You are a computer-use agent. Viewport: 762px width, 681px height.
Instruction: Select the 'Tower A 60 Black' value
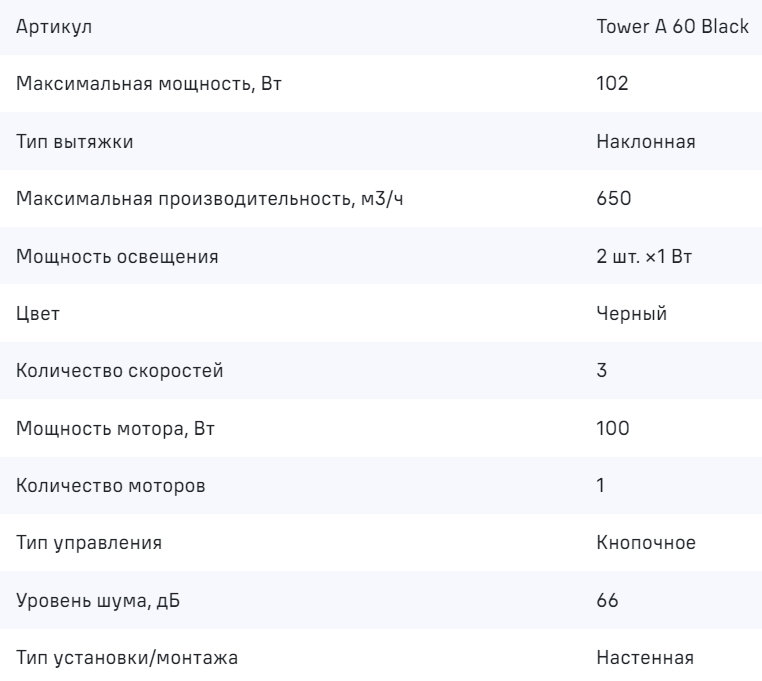(672, 27)
